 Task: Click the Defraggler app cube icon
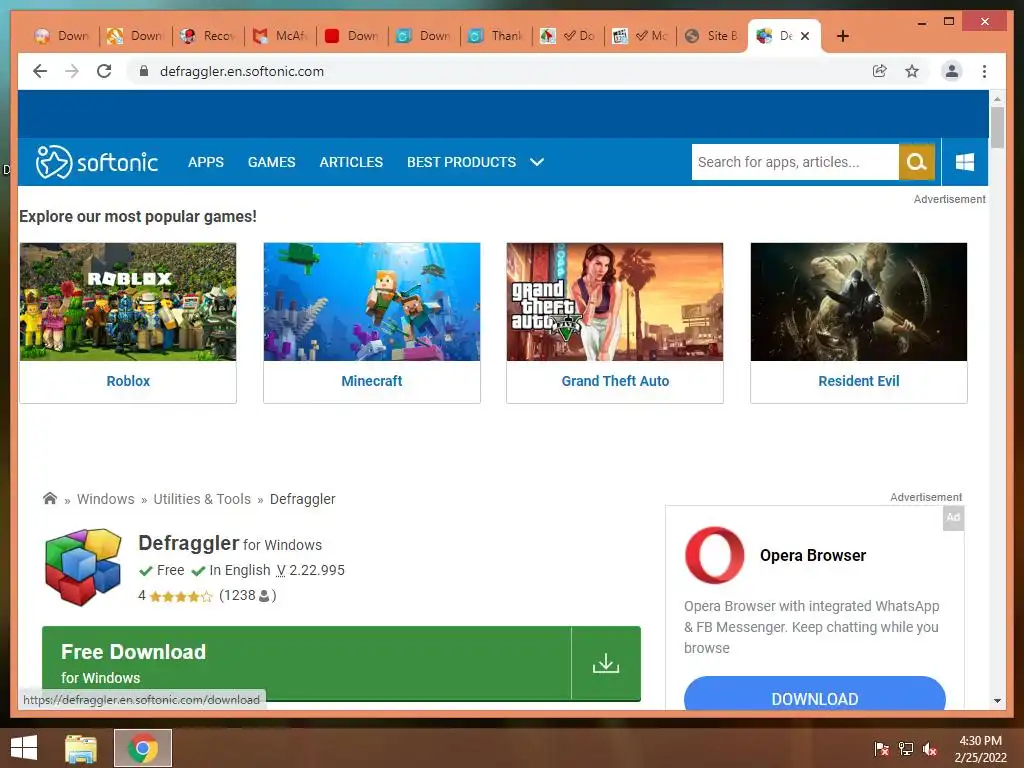(83, 567)
